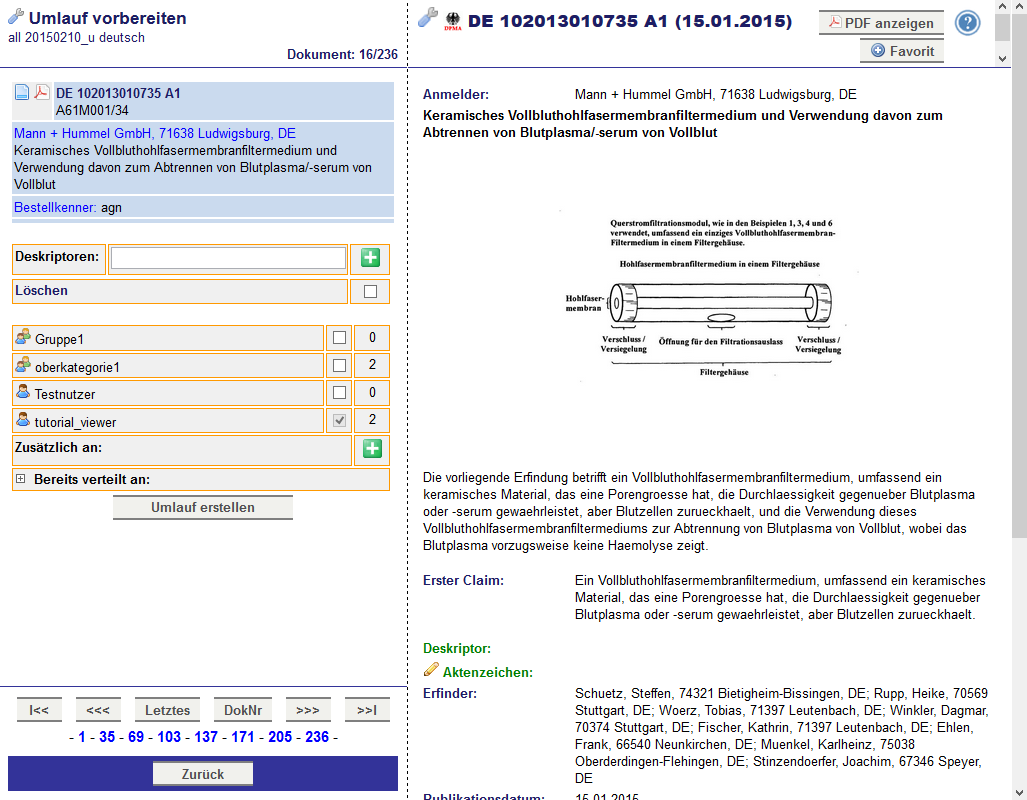Edit Aktenzeichen via the pencil icon
Screen dimensions: 1027x800
[x=432, y=670]
